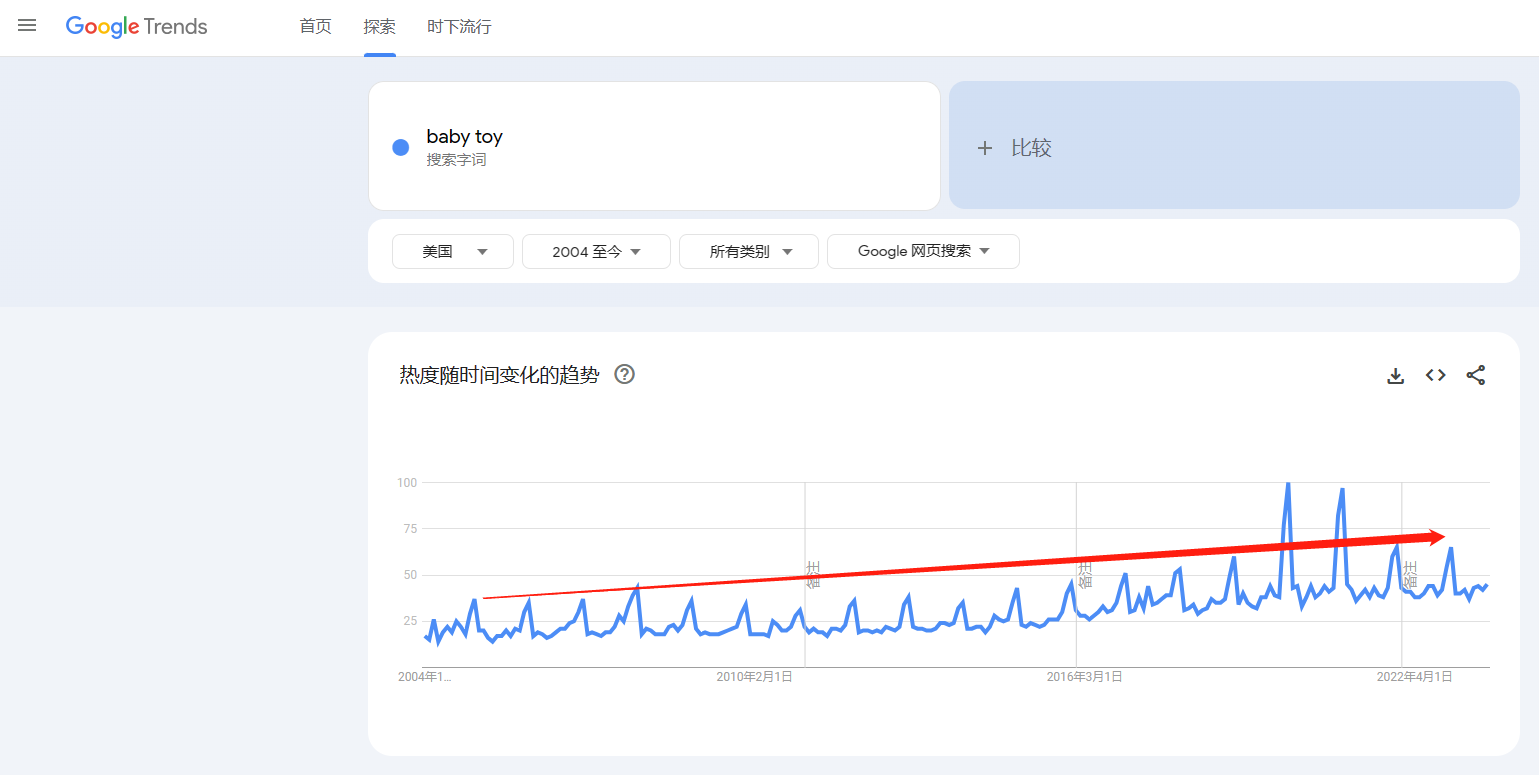Go to the 首页 tab

[x=315, y=27]
